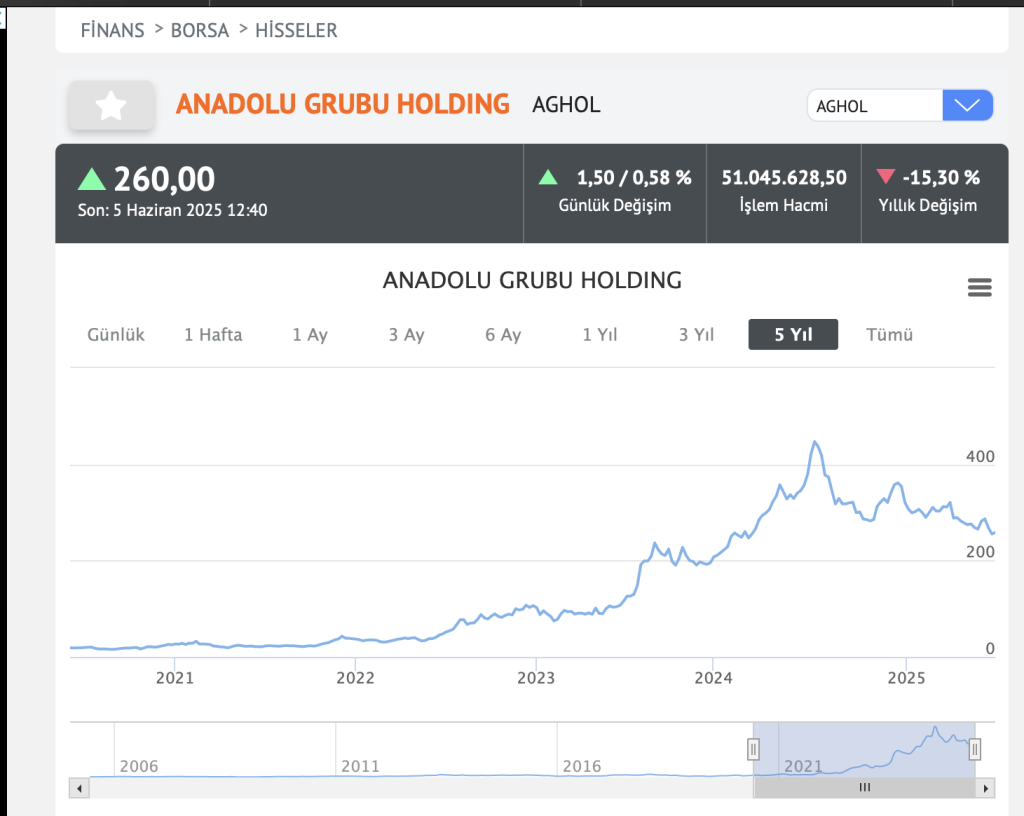Viewport: 1024px width, 816px height.
Task: Show the Tümü full history range
Action: pyautogui.click(x=890, y=335)
